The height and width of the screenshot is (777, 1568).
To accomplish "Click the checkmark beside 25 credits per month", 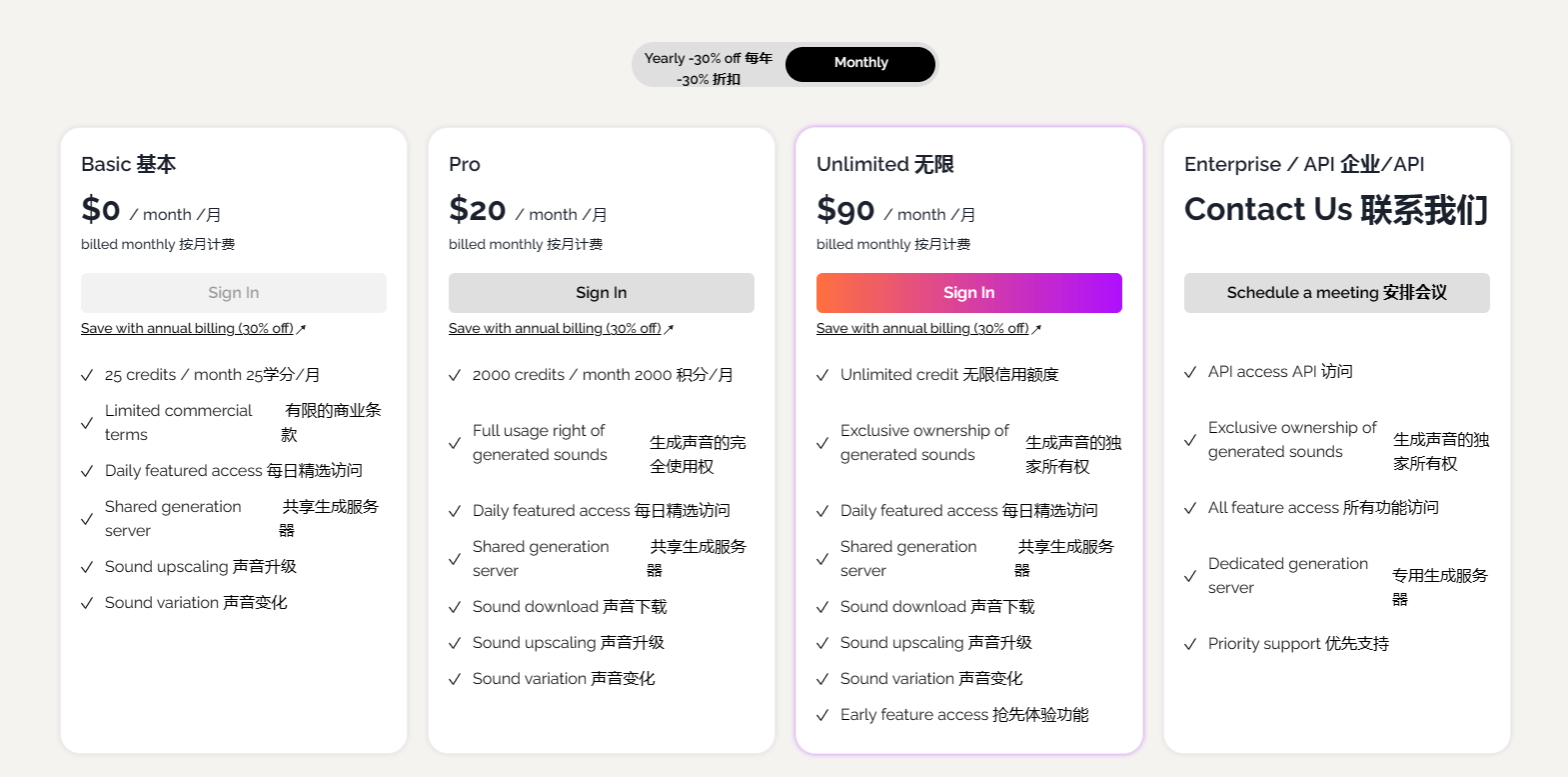I will (x=87, y=374).
